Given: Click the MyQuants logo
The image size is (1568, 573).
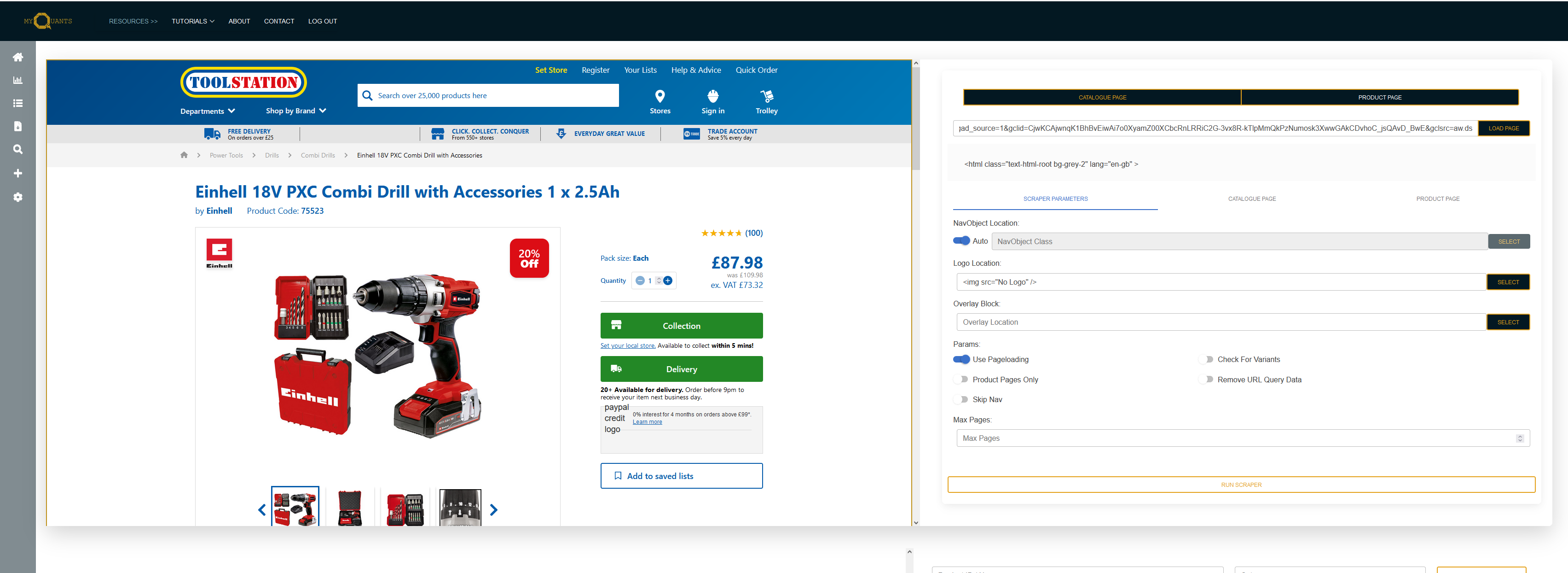Looking at the screenshot, I should 47,21.
